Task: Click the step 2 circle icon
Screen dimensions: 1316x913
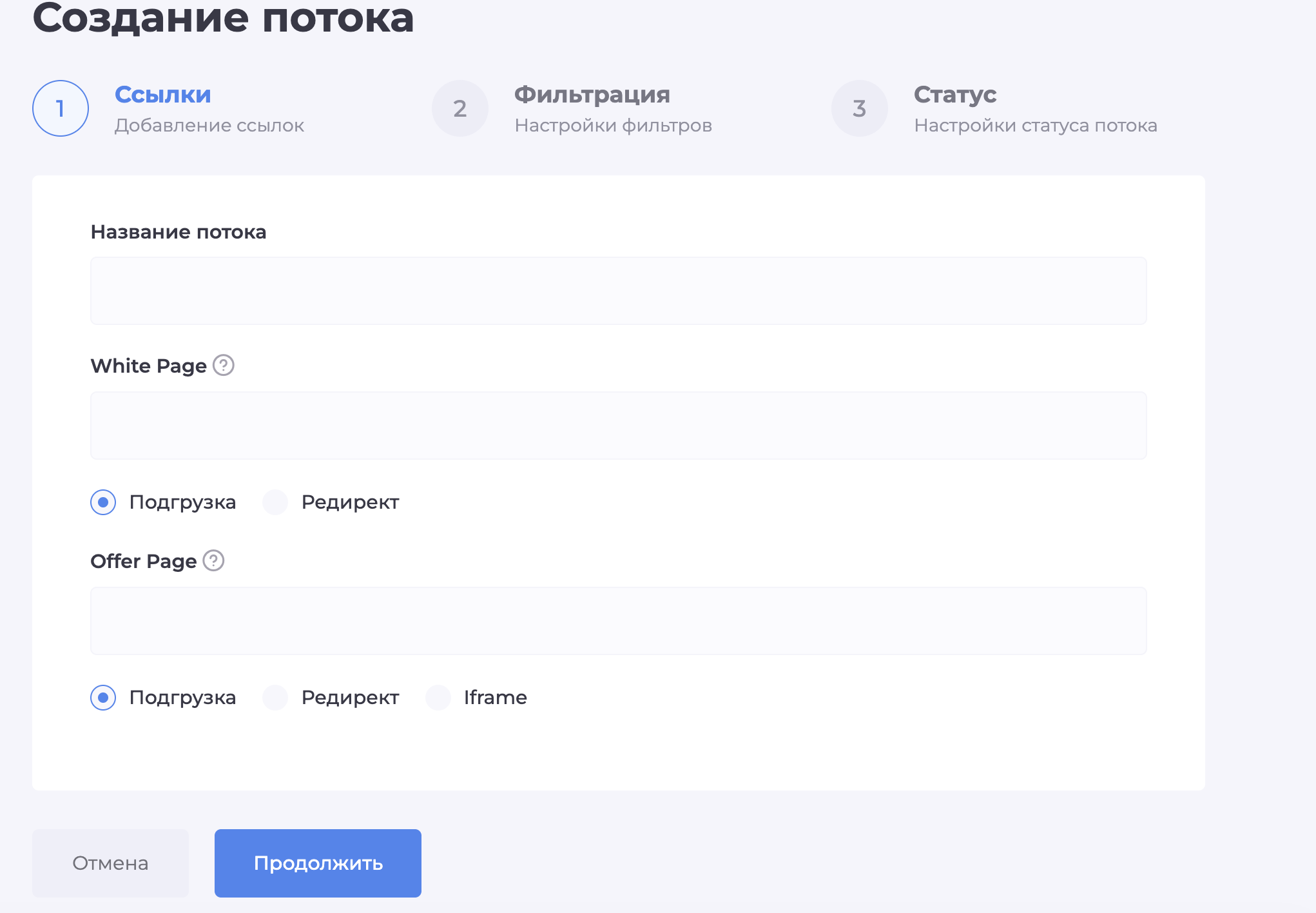Action: pyautogui.click(x=460, y=108)
